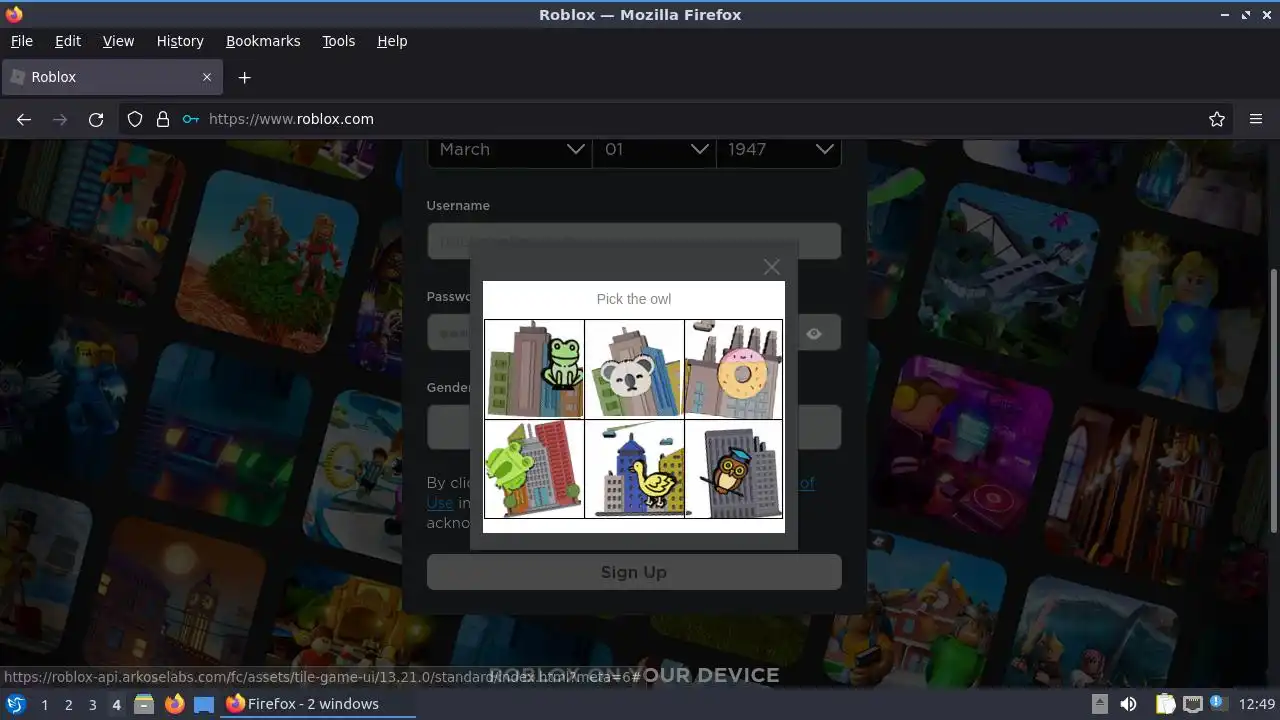The image size is (1280, 720).
Task: Click the Sign Up button
Action: click(x=634, y=572)
